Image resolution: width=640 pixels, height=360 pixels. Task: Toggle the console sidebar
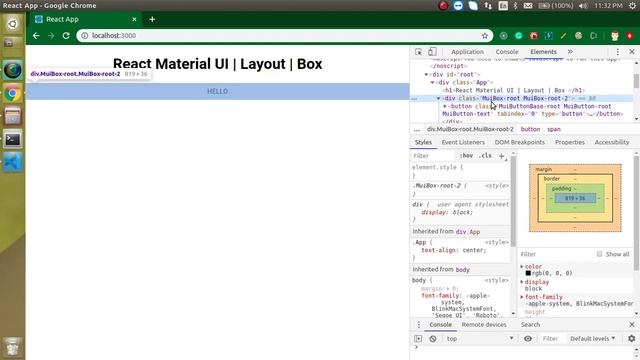pyautogui.click(x=418, y=339)
